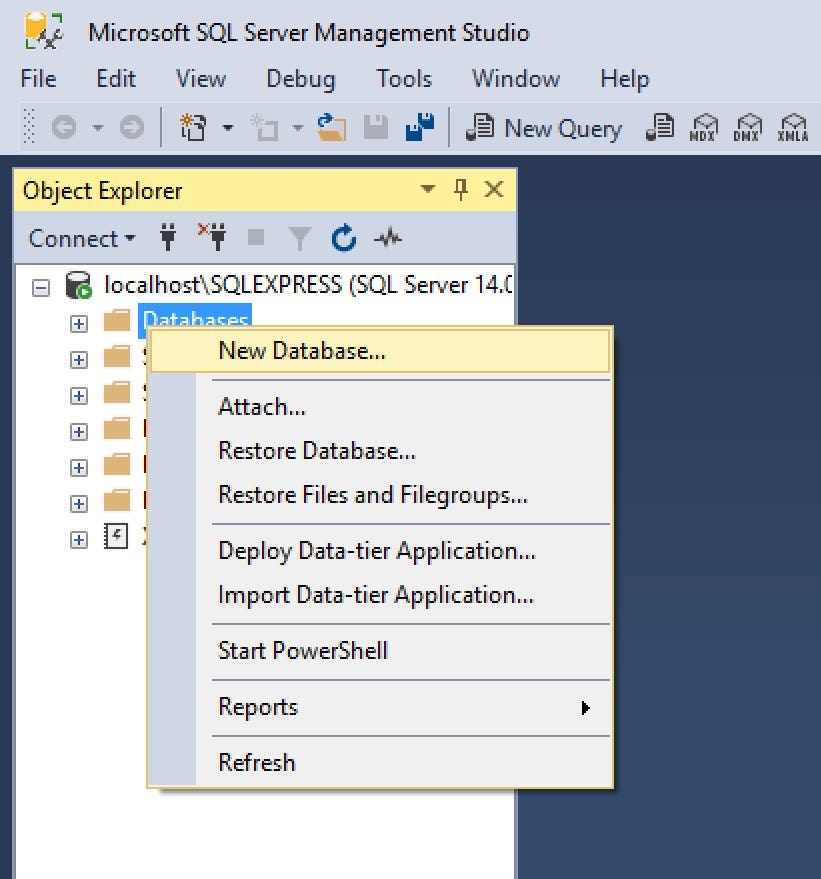Open the navigate-backward dropdown arrow
Image resolution: width=821 pixels, height=879 pixels.
click(x=95, y=128)
